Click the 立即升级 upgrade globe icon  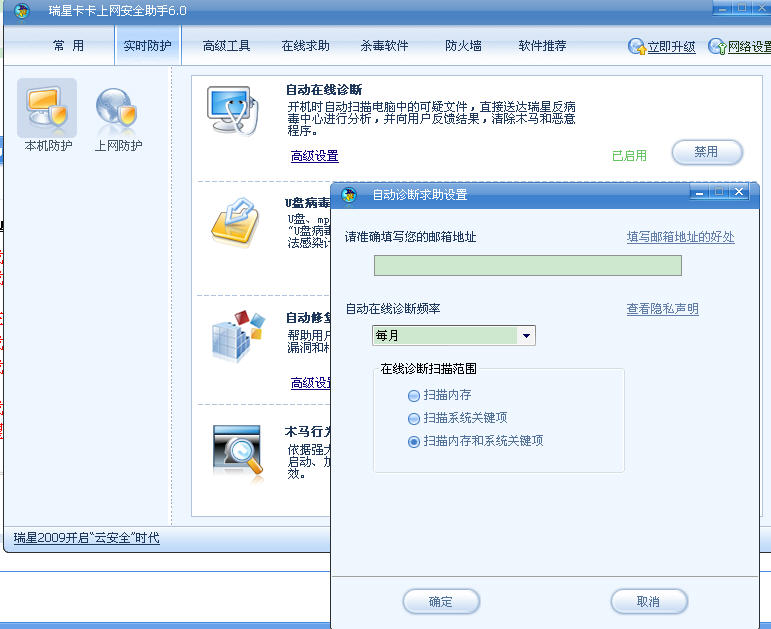point(637,47)
